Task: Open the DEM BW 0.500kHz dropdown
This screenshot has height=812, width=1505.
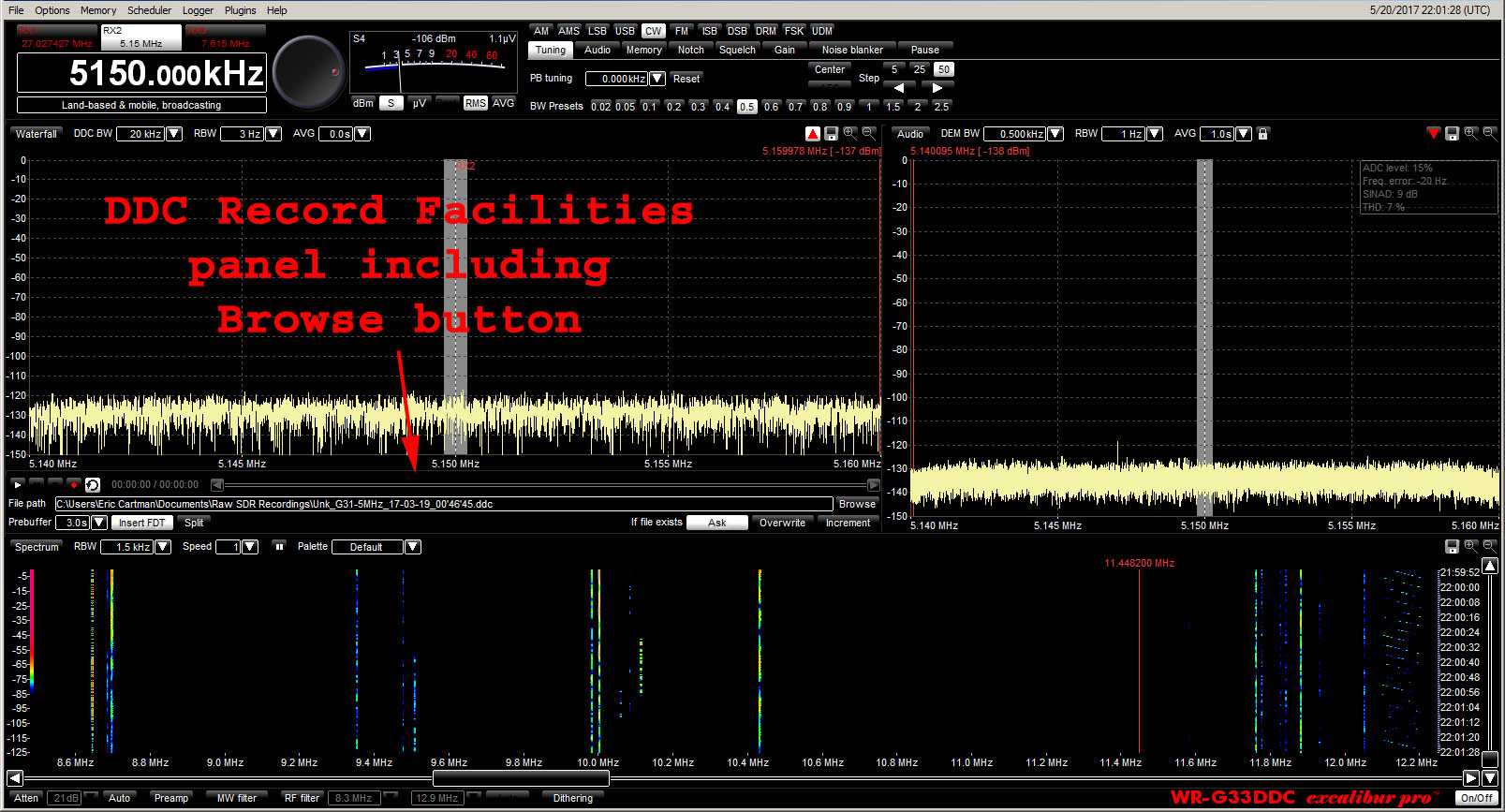Action: tap(1055, 134)
